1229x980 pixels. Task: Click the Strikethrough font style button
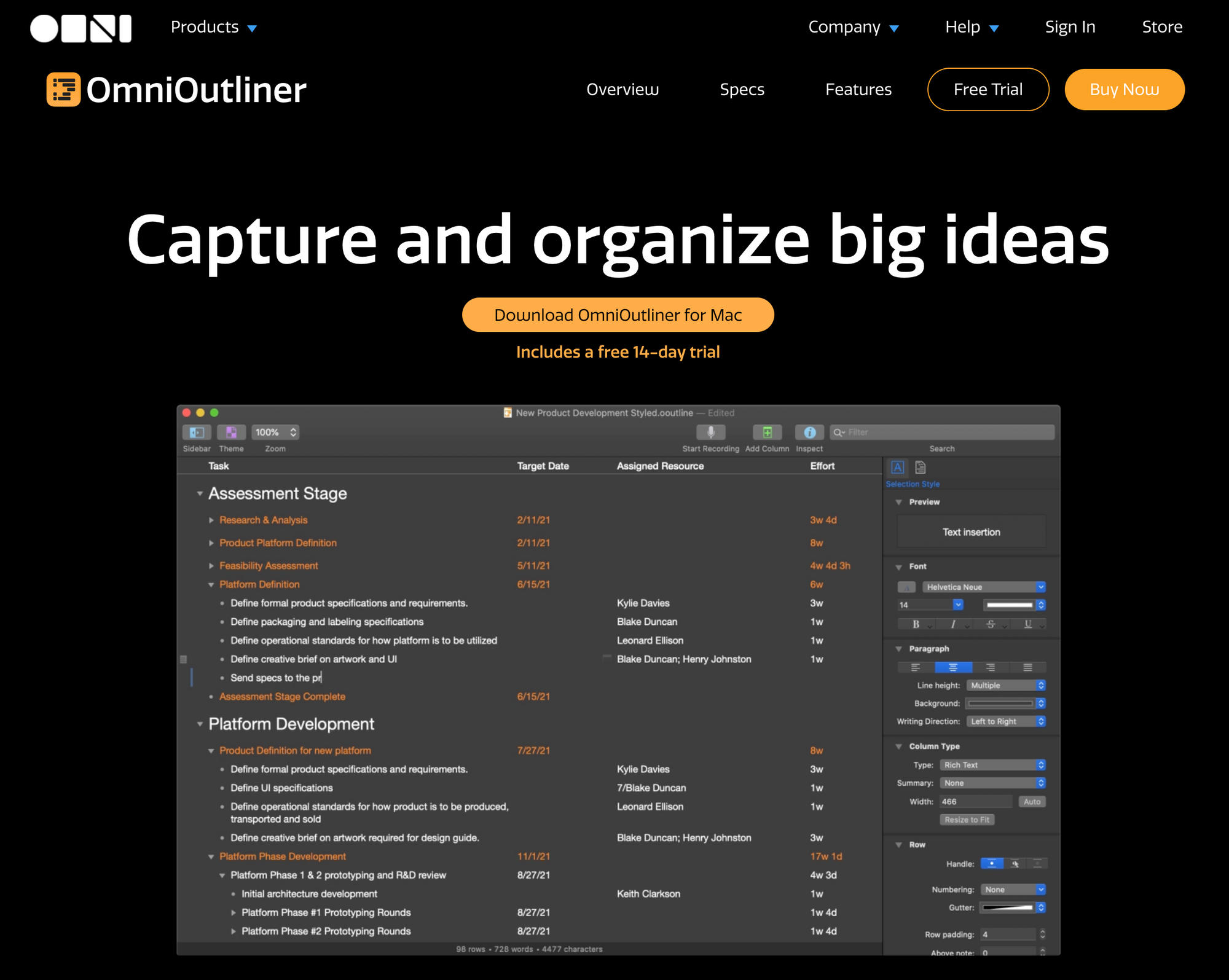pyautogui.click(x=991, y=624)
